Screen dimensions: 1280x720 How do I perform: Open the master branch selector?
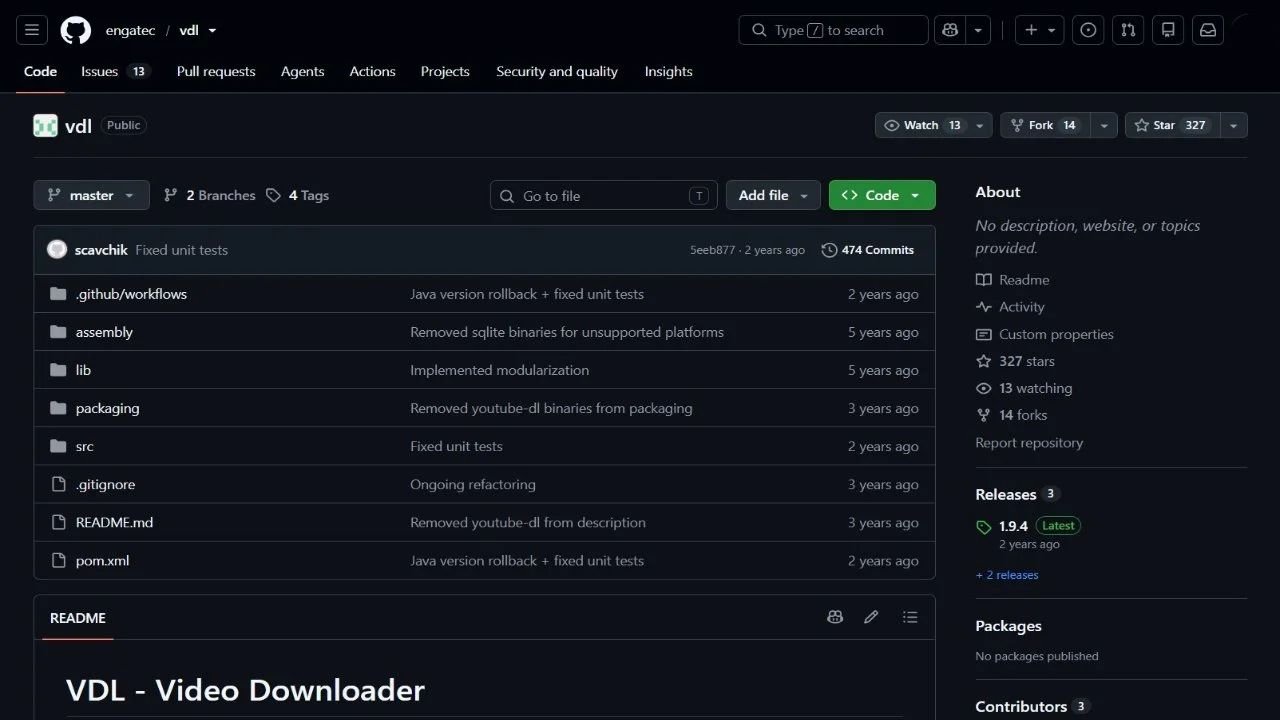(x=91, y=195)
